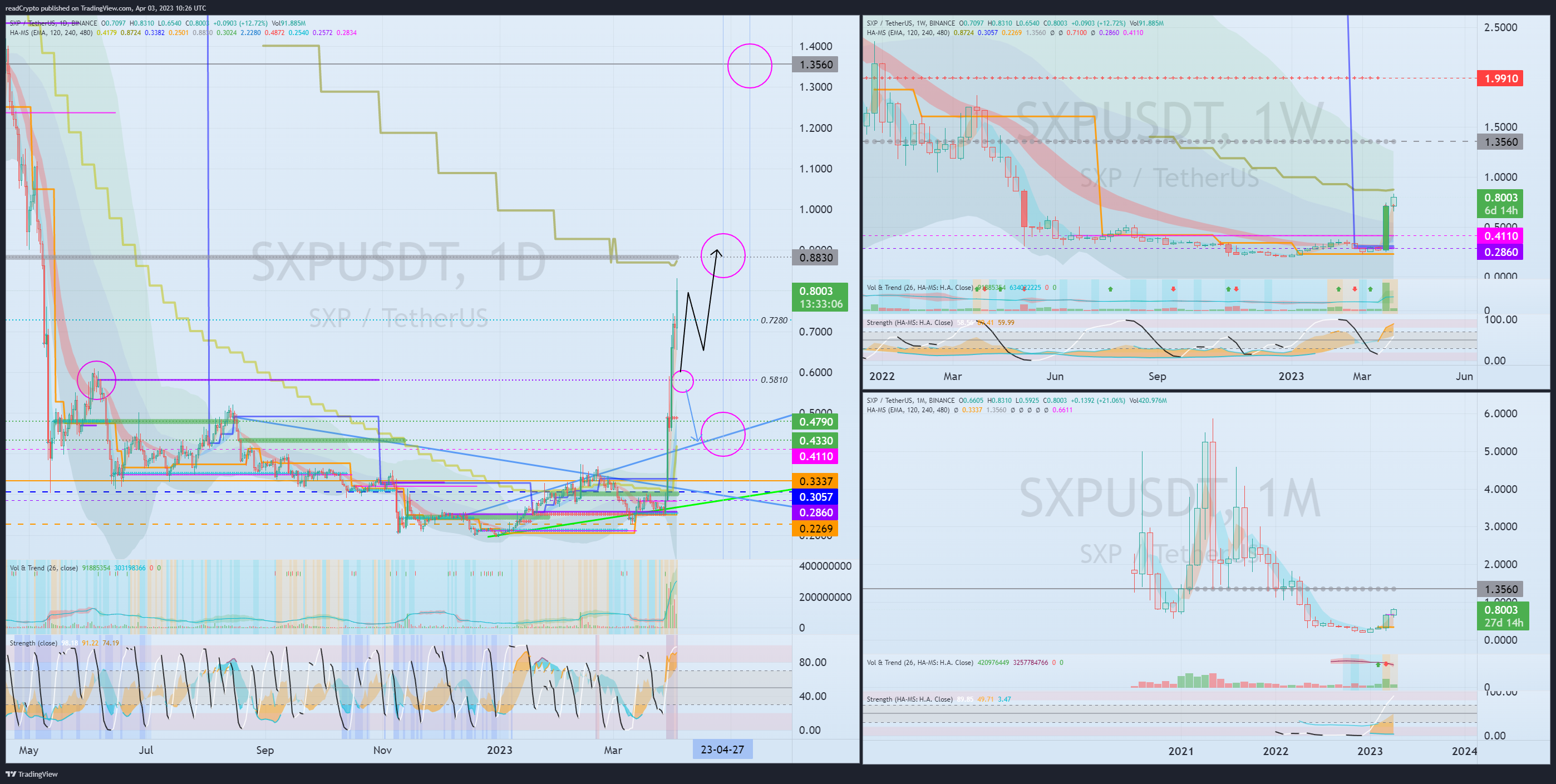Select the green 0.4330 price label
The height and width of the screenshot is (784, 1556).
tap(815, 440)
